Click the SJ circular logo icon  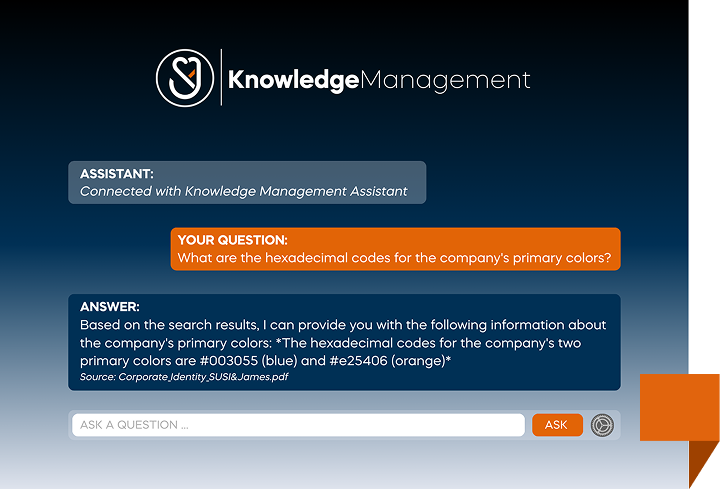pos(186,77)
